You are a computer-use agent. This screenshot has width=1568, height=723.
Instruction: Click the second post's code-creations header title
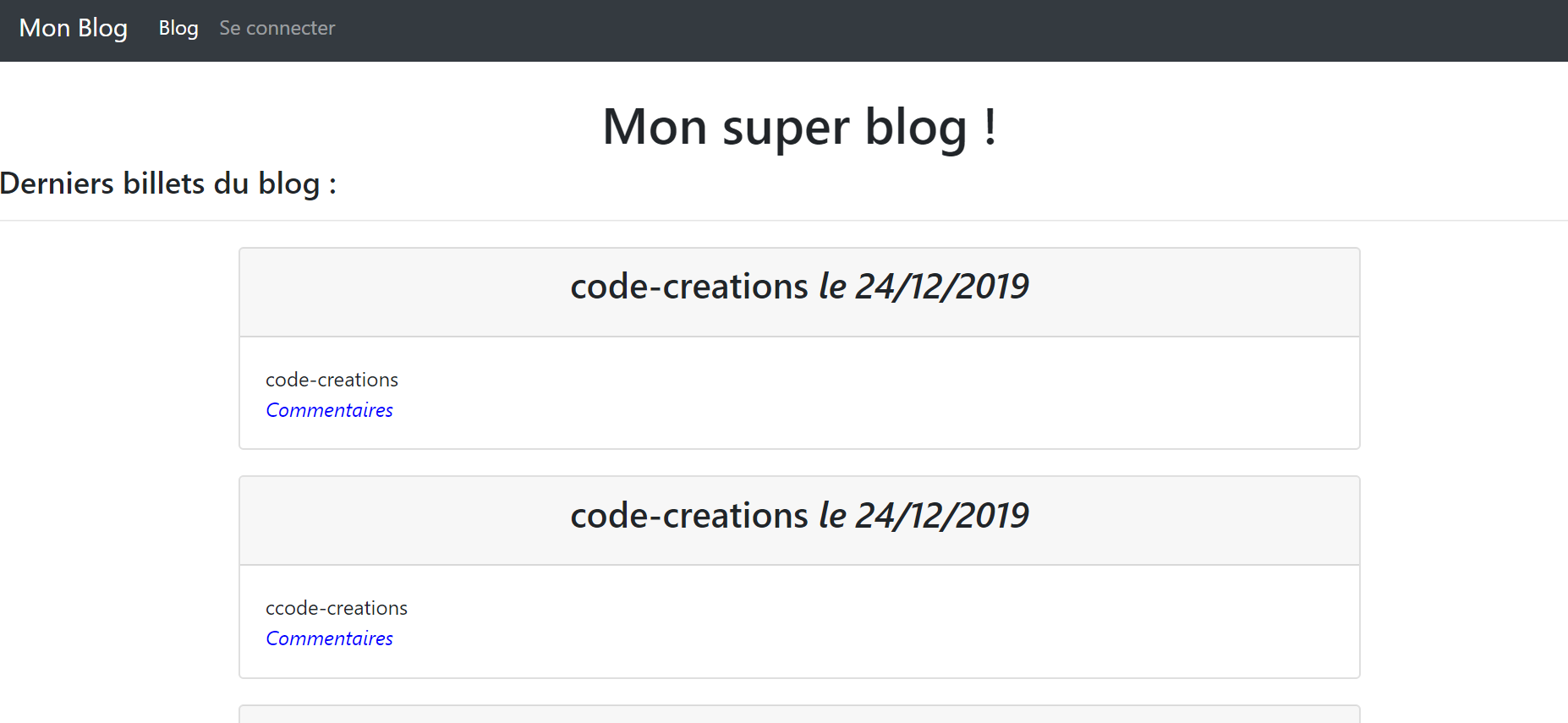(688, 515)
